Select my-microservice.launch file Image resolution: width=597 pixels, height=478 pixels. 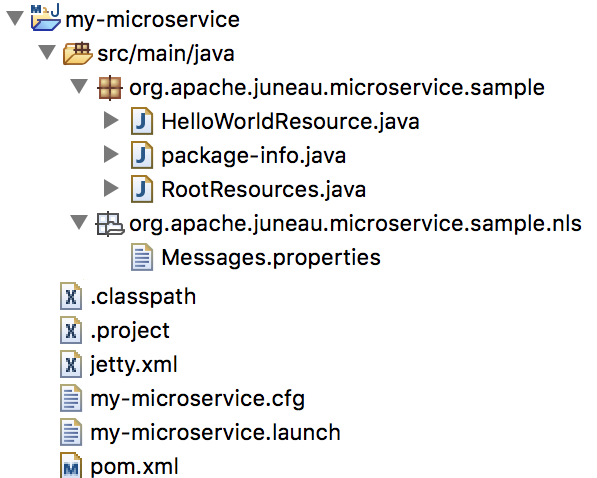[x=215, y=433]
